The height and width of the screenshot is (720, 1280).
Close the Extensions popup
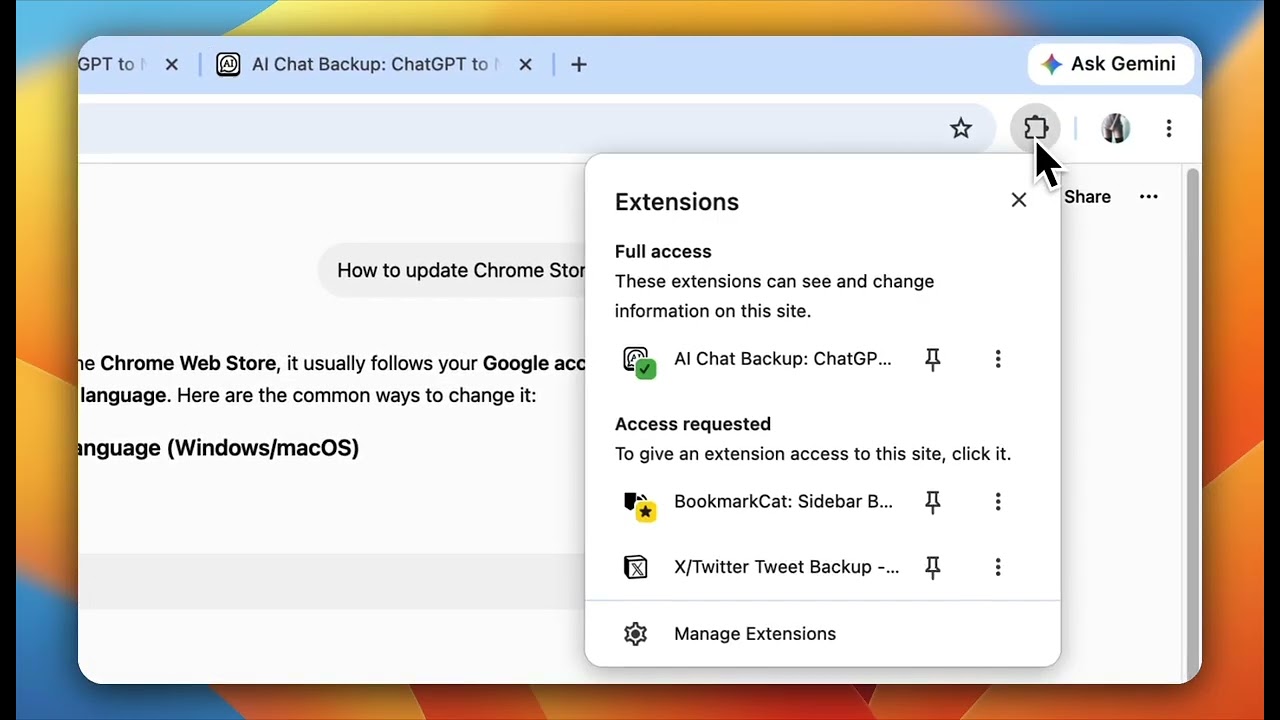coord(1019,200)
